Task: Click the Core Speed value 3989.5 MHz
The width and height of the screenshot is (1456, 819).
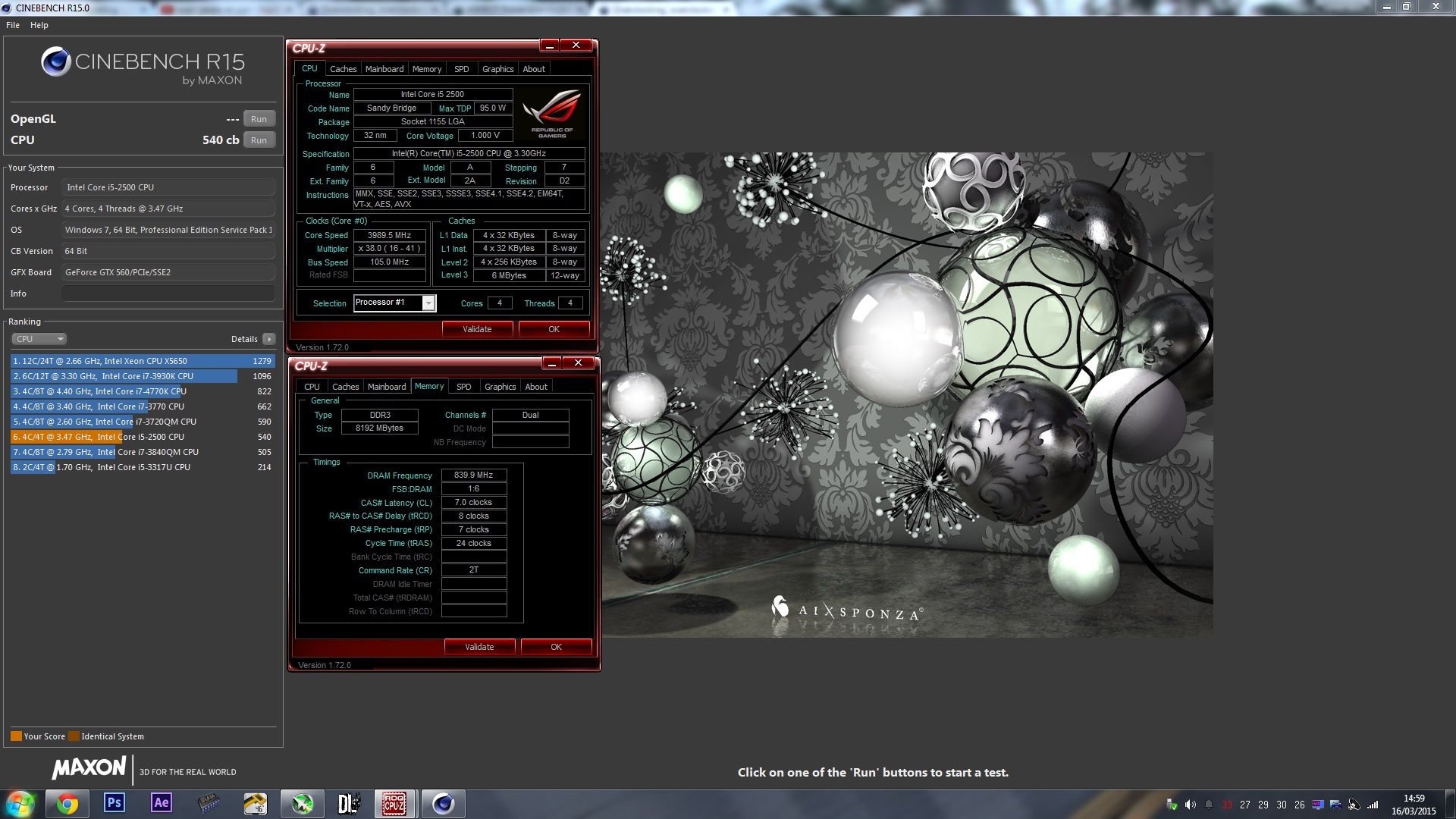Action: pyautogui.click(x=389, y=235)
